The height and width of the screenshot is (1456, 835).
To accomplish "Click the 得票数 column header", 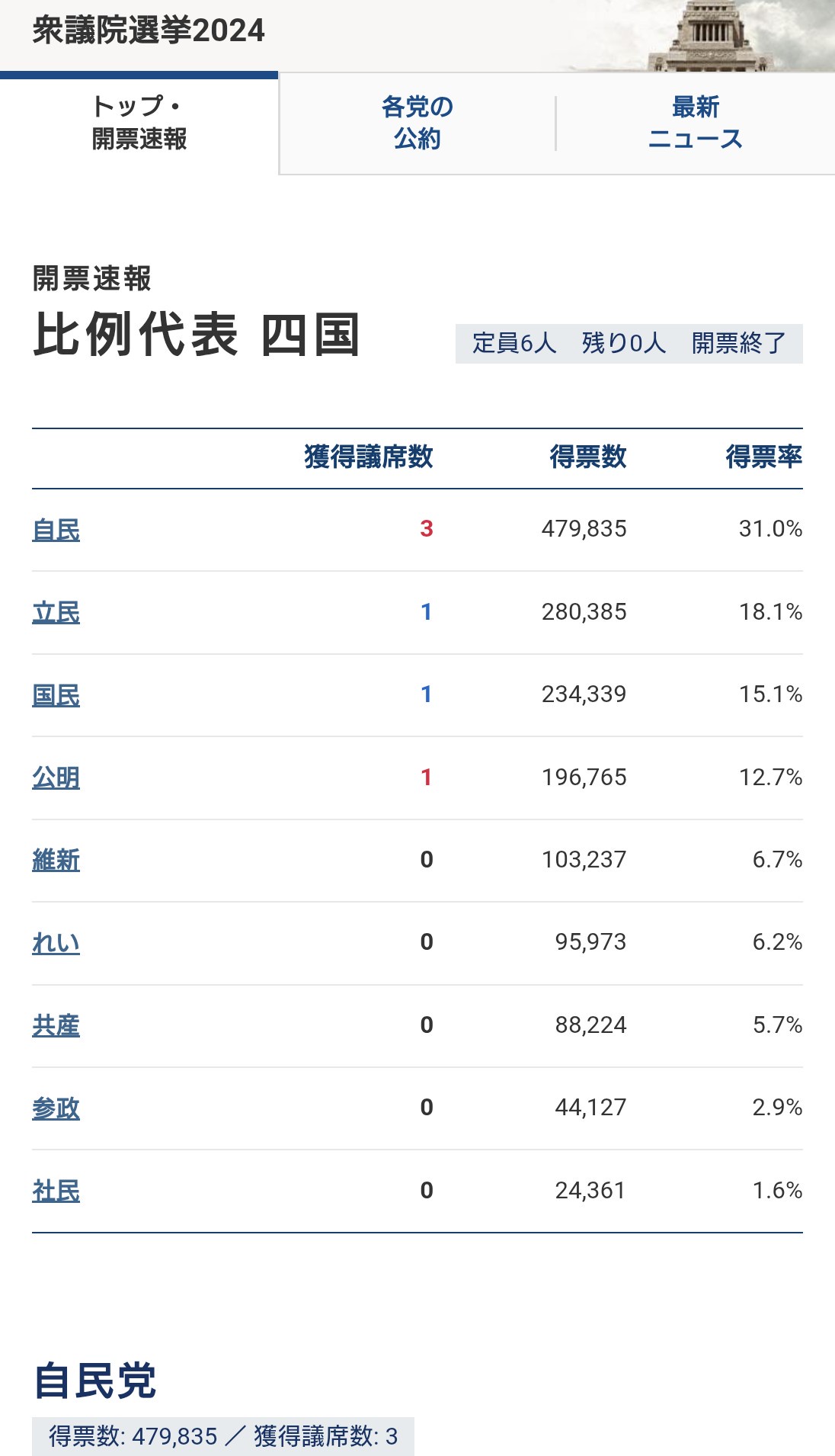I will (588, 457).
